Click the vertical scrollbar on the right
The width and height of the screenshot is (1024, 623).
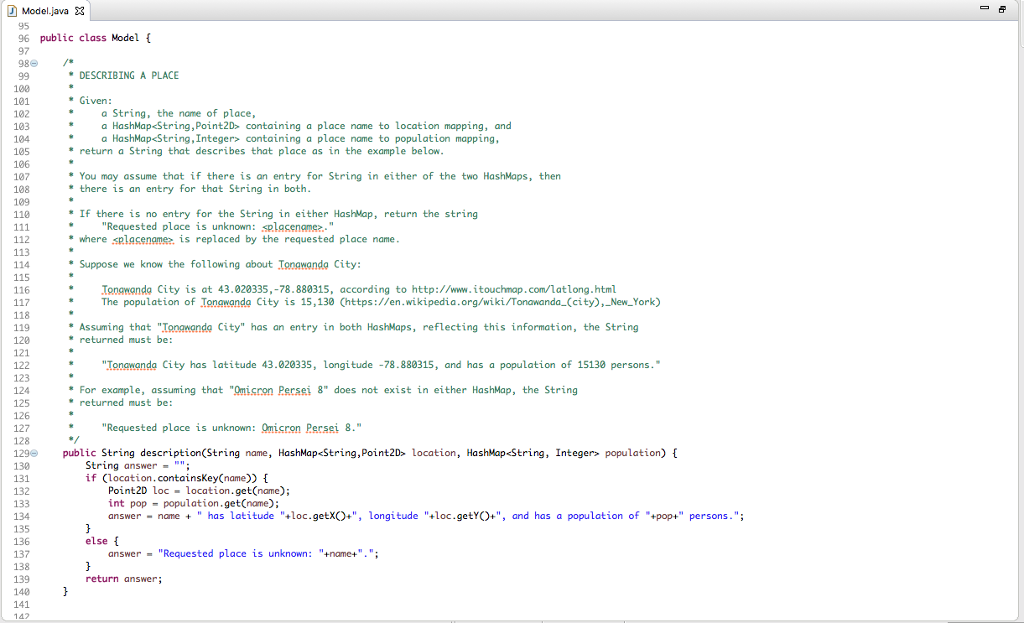click(x=1018, y=300)
